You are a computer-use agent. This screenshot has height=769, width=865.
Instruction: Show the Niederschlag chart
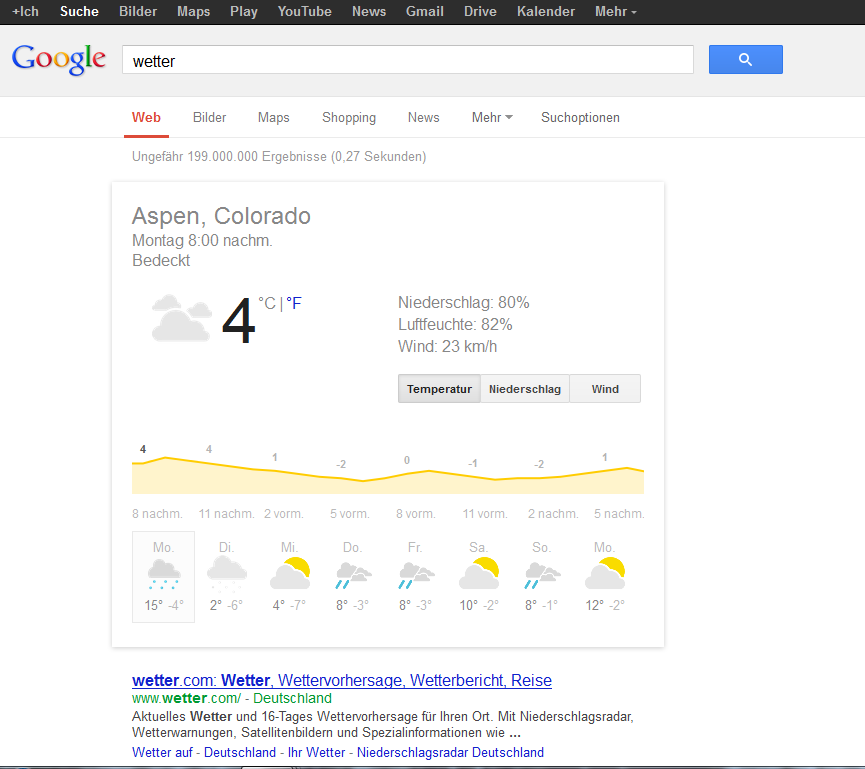525,389
